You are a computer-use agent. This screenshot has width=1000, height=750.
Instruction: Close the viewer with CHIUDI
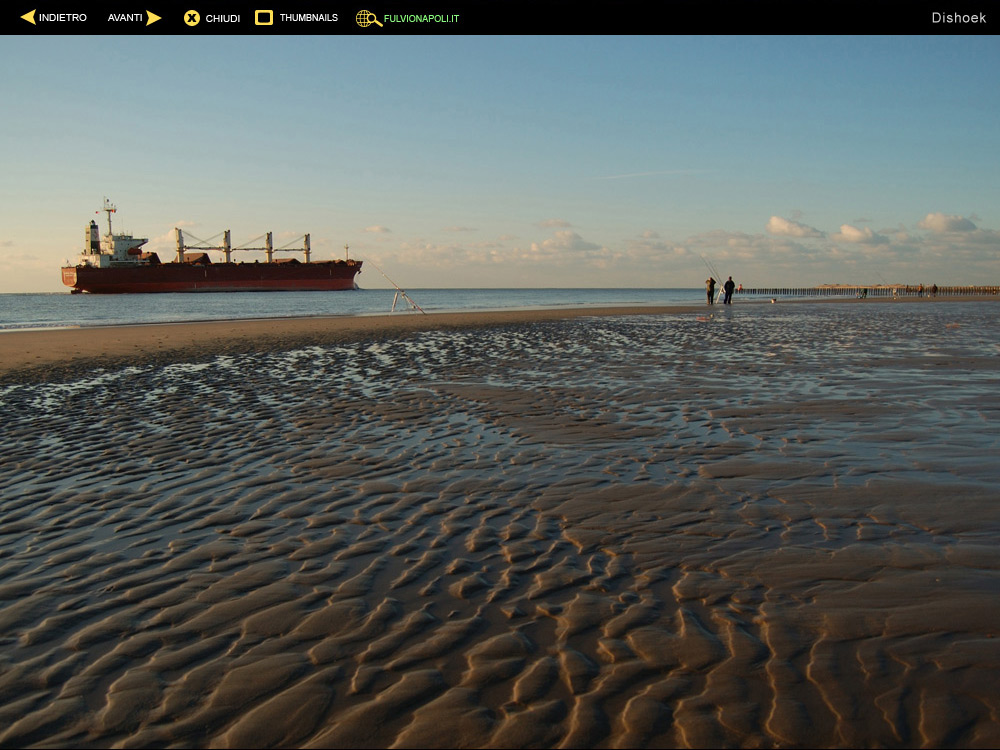223,18
